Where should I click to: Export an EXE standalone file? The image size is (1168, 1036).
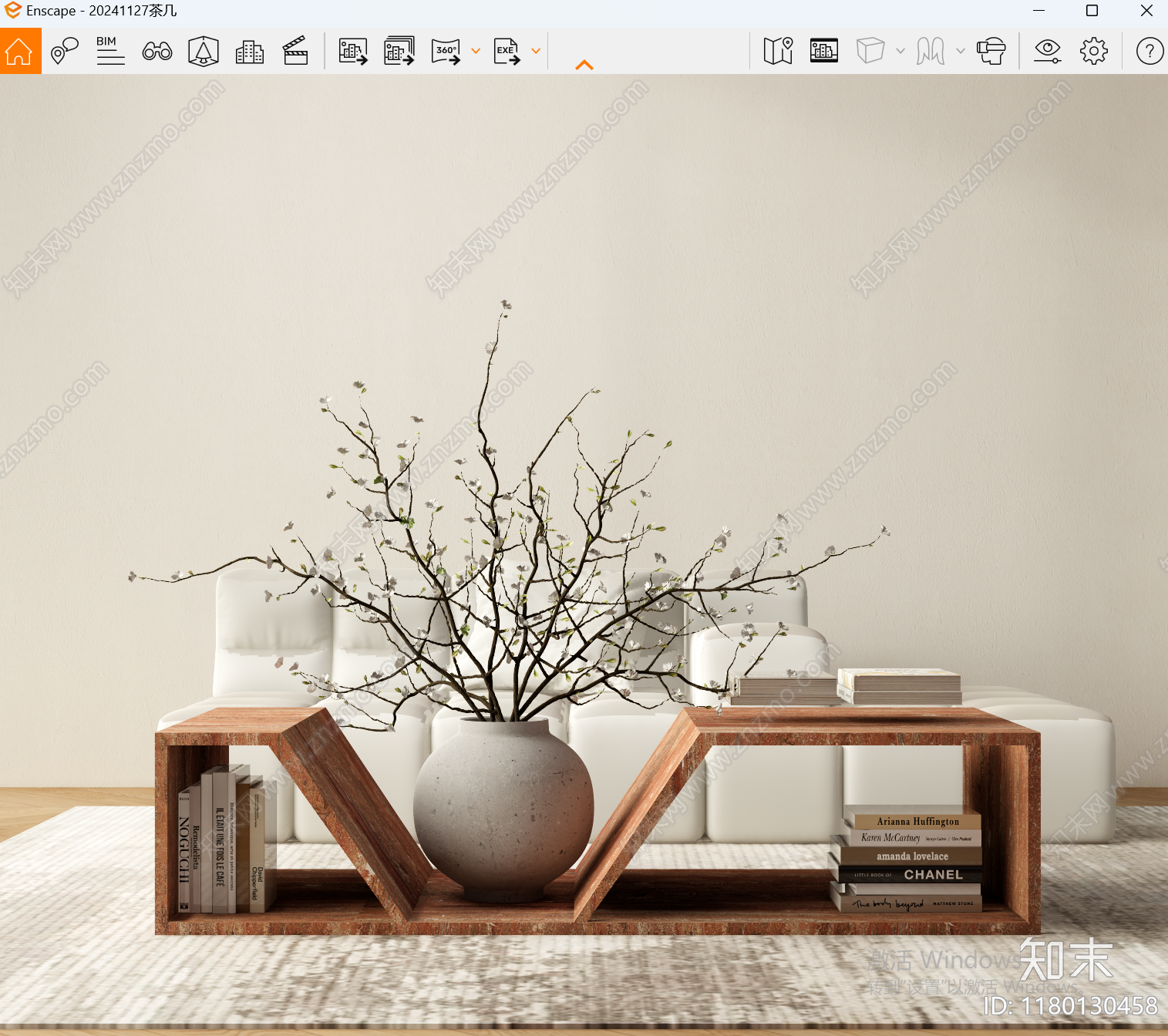pos(507,51)
